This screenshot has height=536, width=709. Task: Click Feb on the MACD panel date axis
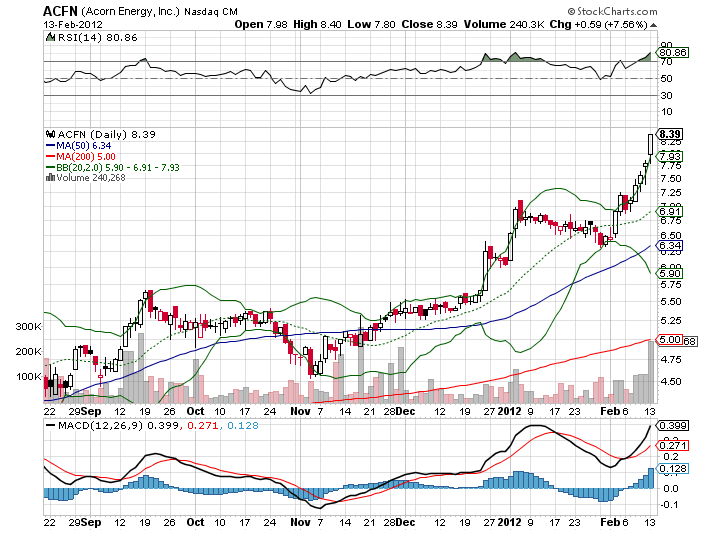pyautogui.click(x=610, y=522)
